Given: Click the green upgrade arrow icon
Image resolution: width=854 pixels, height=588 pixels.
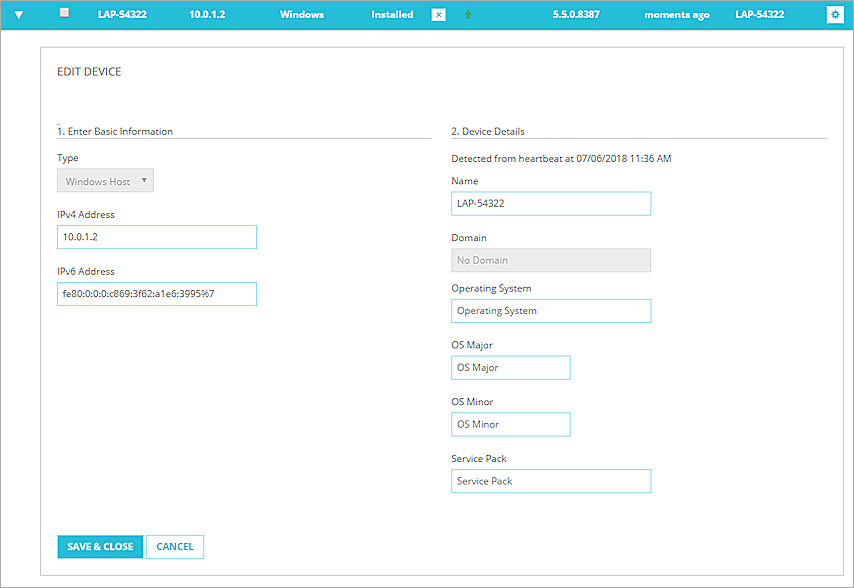Looking at the screenshot, I should (468, 15).
